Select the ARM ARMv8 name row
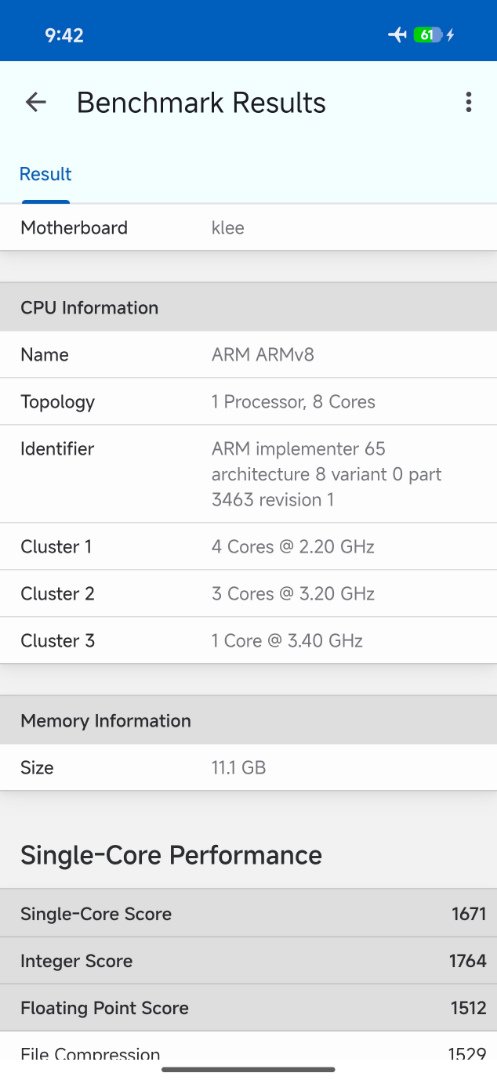 (x=248, y=355)
